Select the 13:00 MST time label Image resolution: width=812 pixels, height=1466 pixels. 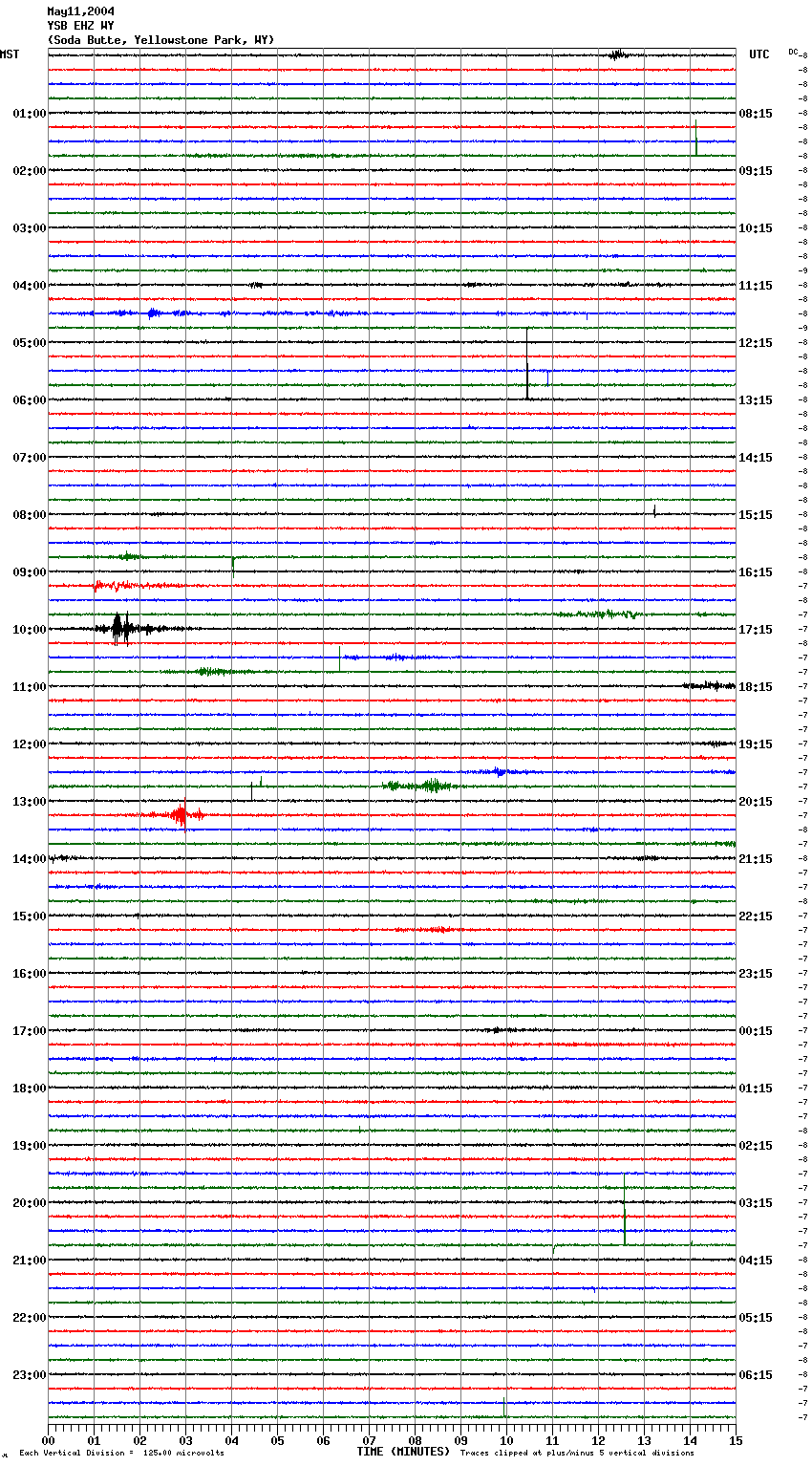pos(30,802)
